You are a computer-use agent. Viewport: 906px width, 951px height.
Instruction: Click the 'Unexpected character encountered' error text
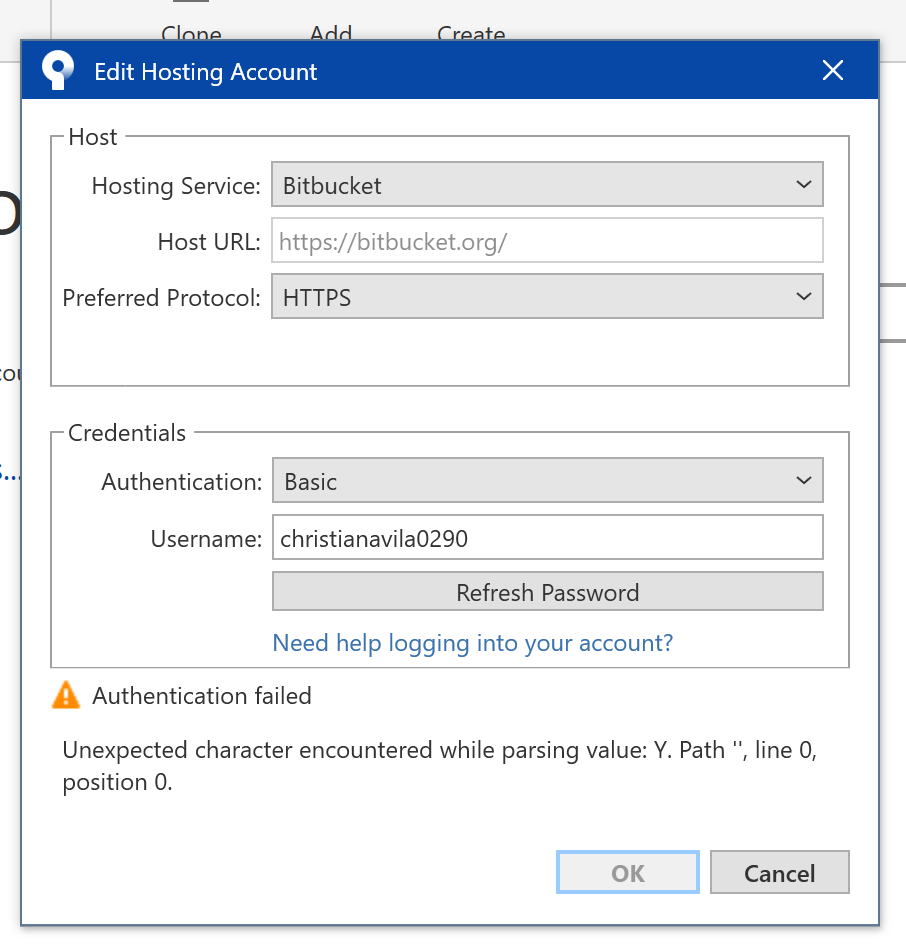(440, 766)
